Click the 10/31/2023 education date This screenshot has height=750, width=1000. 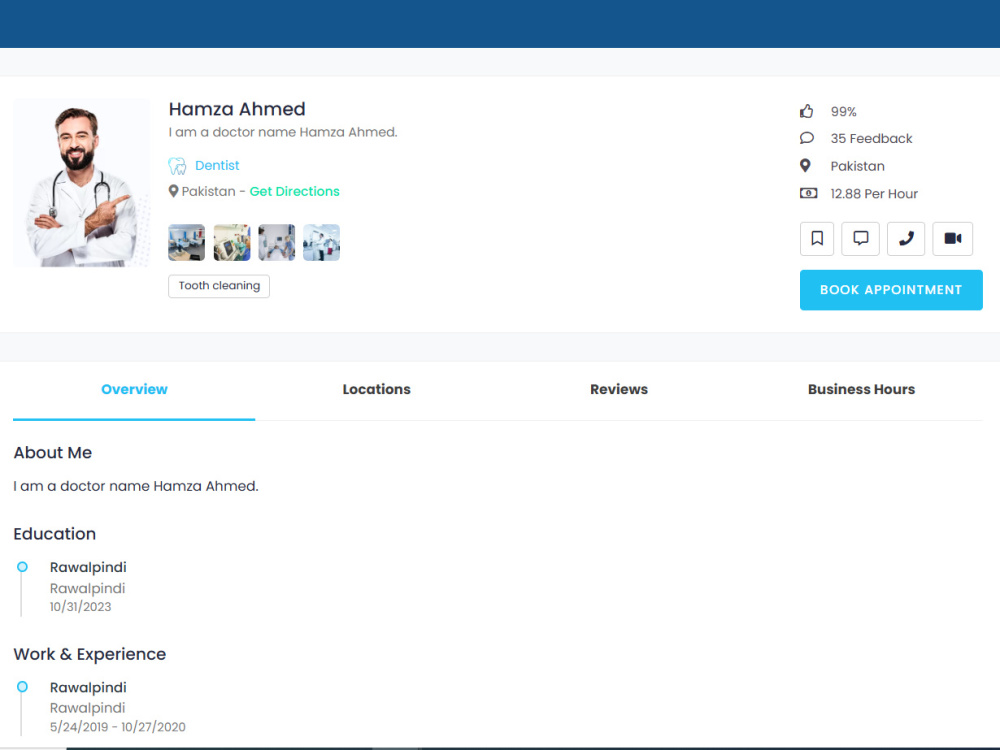80,607
